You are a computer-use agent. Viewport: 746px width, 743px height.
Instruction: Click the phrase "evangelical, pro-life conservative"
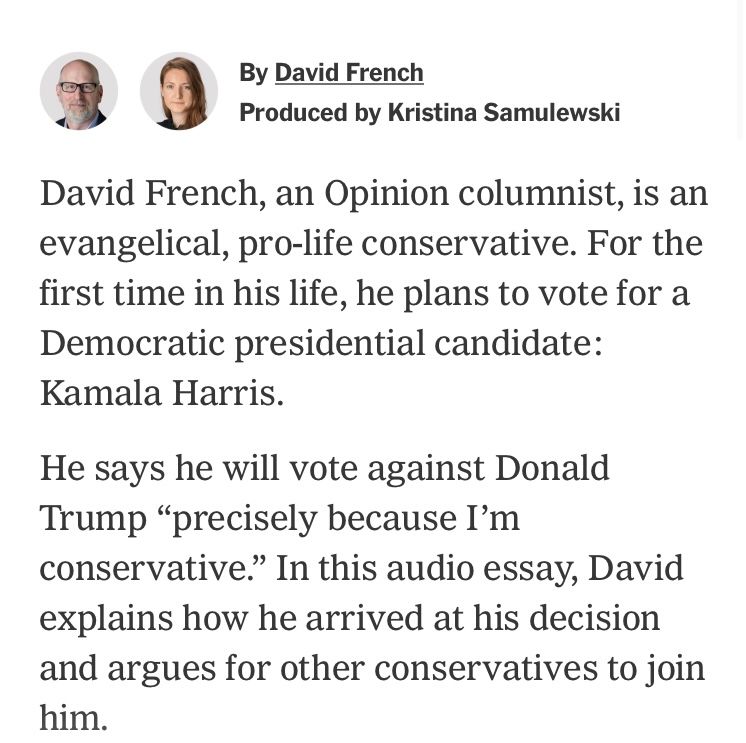click(x=308, y=244)
